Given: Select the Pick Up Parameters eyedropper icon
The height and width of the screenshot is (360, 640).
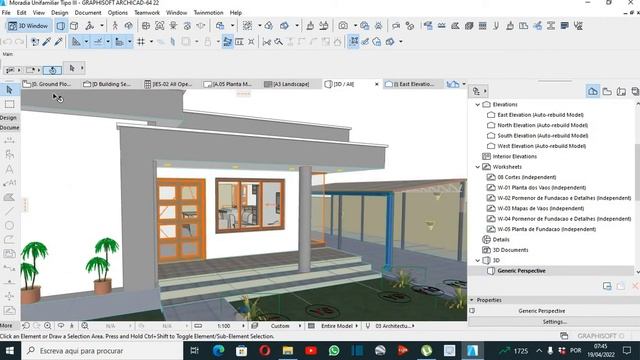Looking at the screenshot, I should (47, 42).
